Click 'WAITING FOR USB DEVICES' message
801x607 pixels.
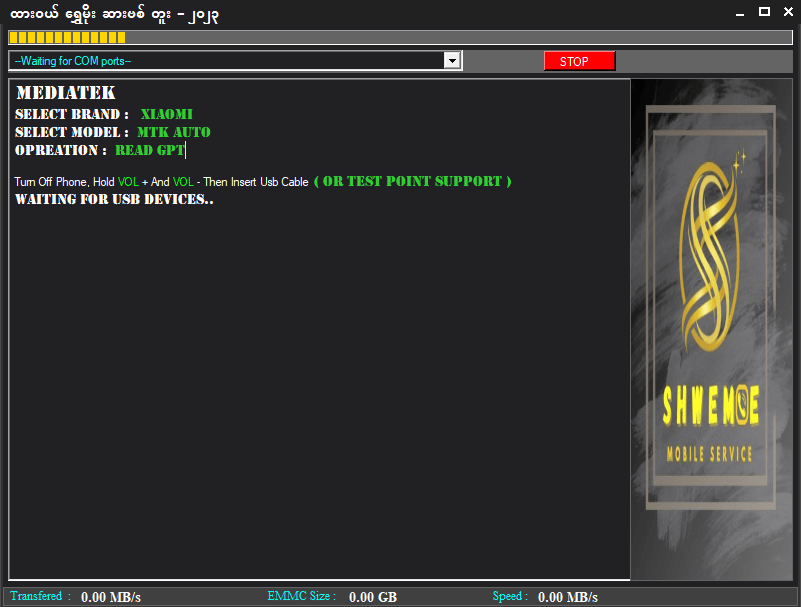(x=114, y=199)
